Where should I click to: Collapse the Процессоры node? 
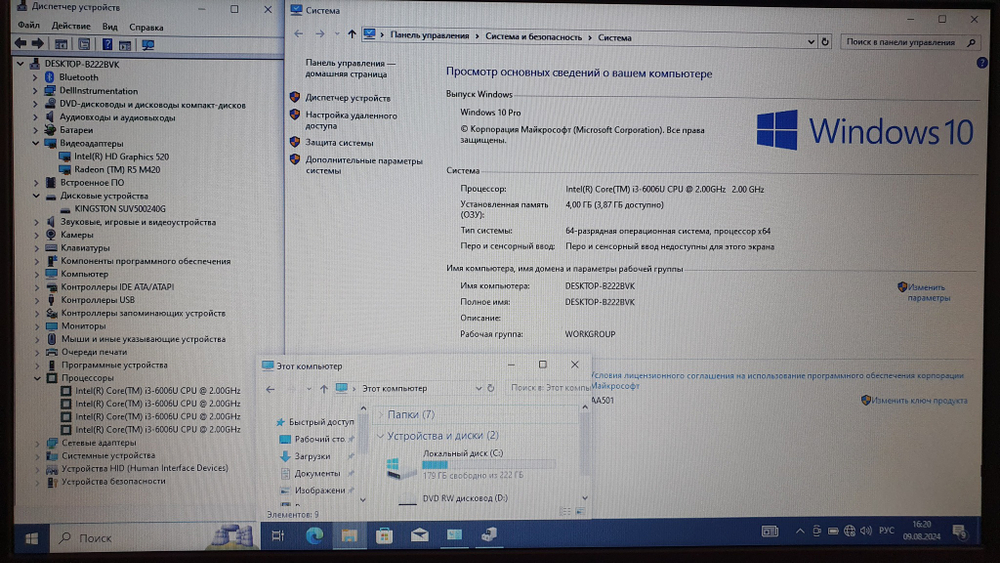pyautogui.click(x=37, y=378)
